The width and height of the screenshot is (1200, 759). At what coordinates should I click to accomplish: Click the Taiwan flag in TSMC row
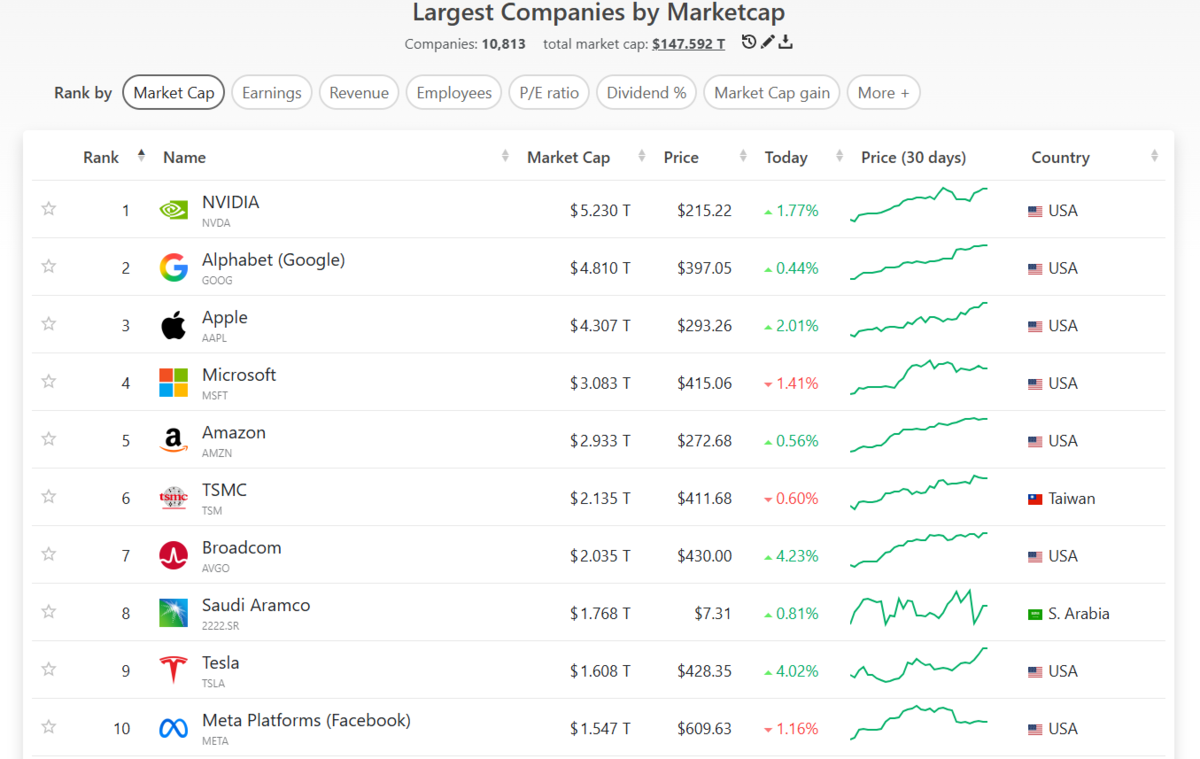pos(1035,499)
